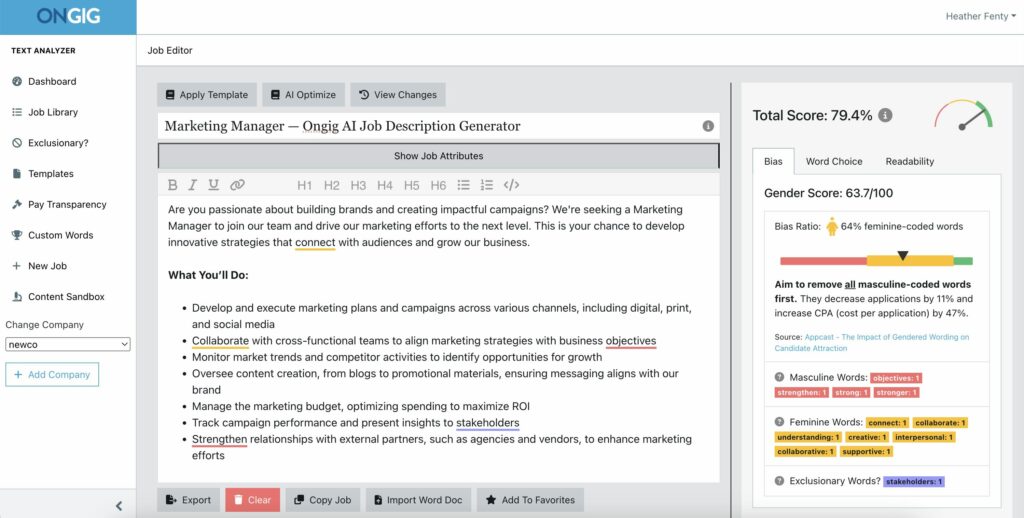Click the underlined word 'Strengthen' in the editor
Viewport: 1024px width, 518px height.
[219, 439]
